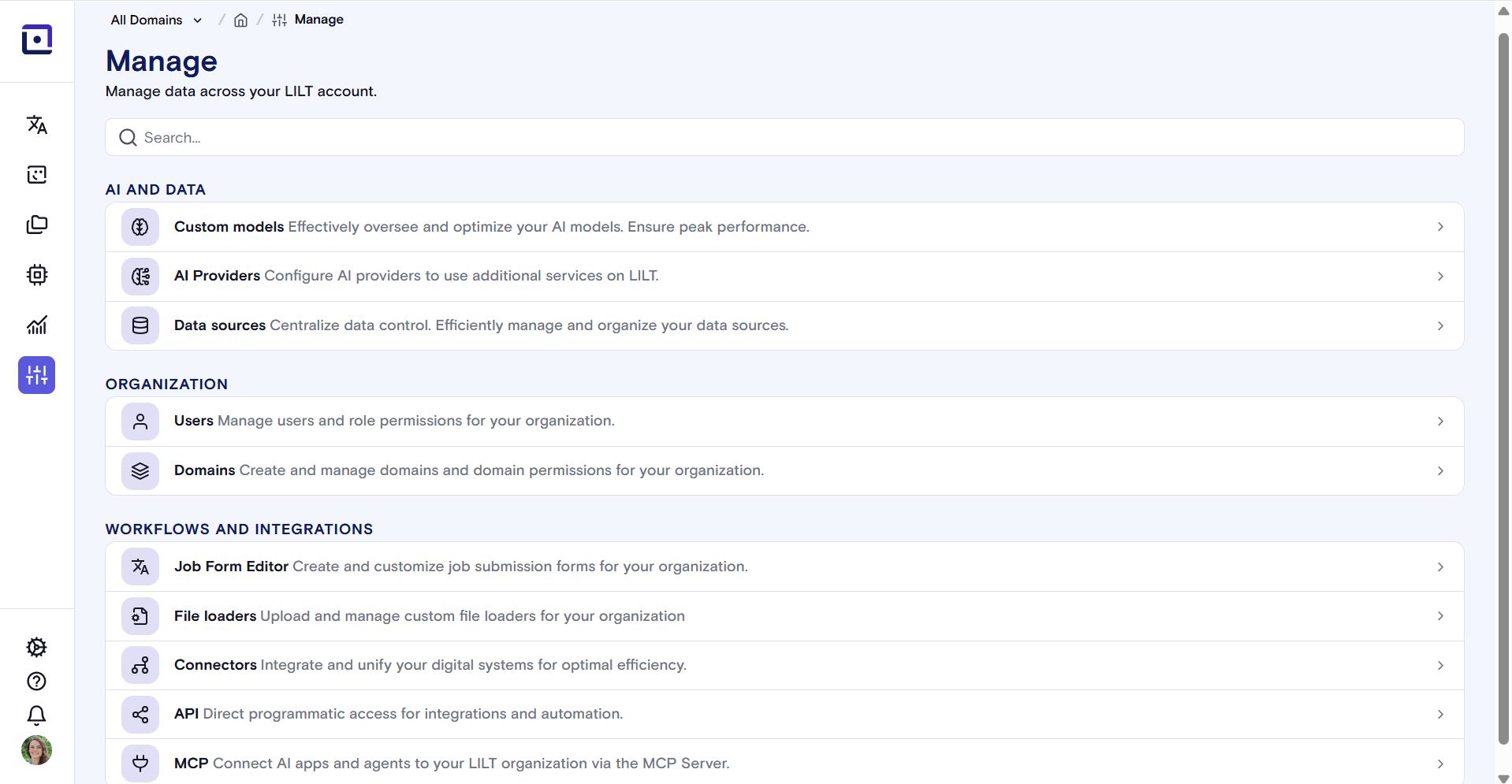This screenshot has width=1512, height=784.
Task: Go to home via breadcrumb icon
Action: click(240, 20)
